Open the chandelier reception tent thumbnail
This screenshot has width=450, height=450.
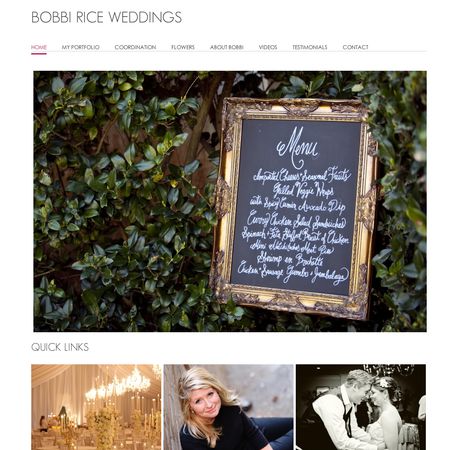tap(96, 407)
